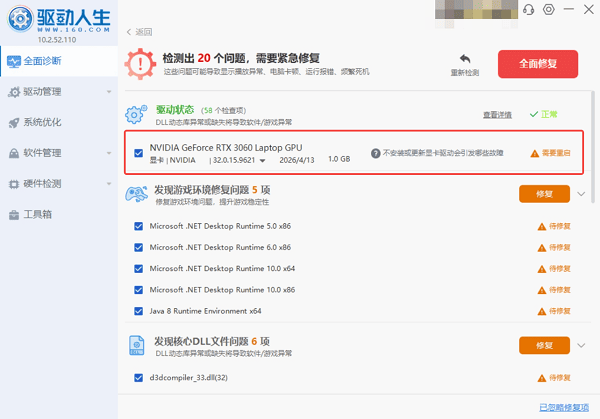Click the 驱动状态 section heading

pyautogui.click(x=175, y=110)
